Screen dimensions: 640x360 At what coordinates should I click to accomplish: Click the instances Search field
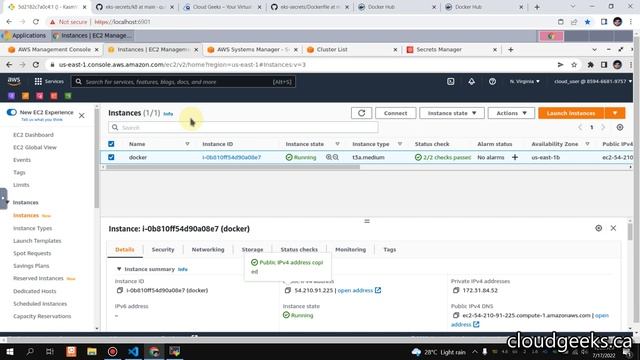point(243,127)
